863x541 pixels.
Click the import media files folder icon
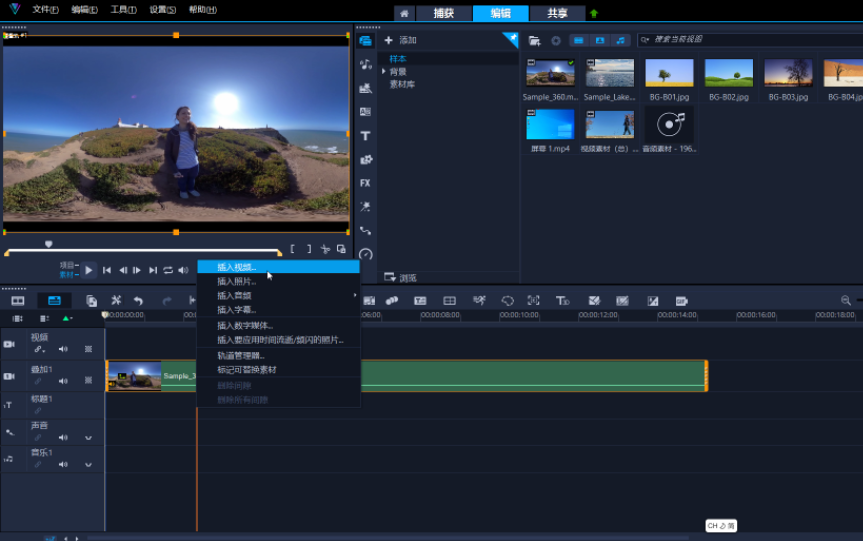tap(535, 40)
